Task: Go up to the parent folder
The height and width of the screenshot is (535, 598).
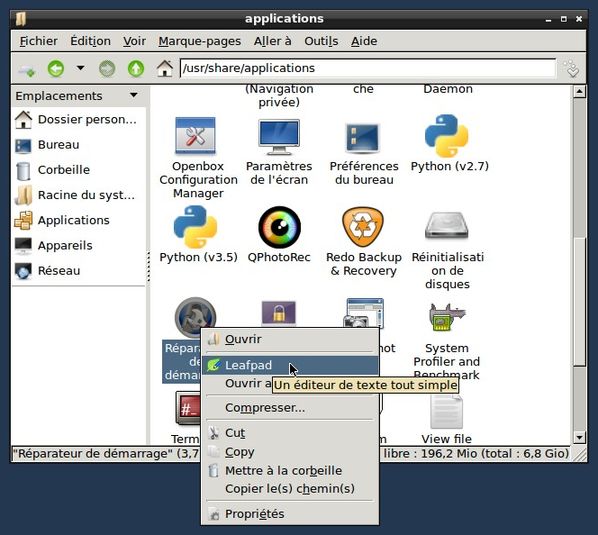Action: click(x=136, y=69)
